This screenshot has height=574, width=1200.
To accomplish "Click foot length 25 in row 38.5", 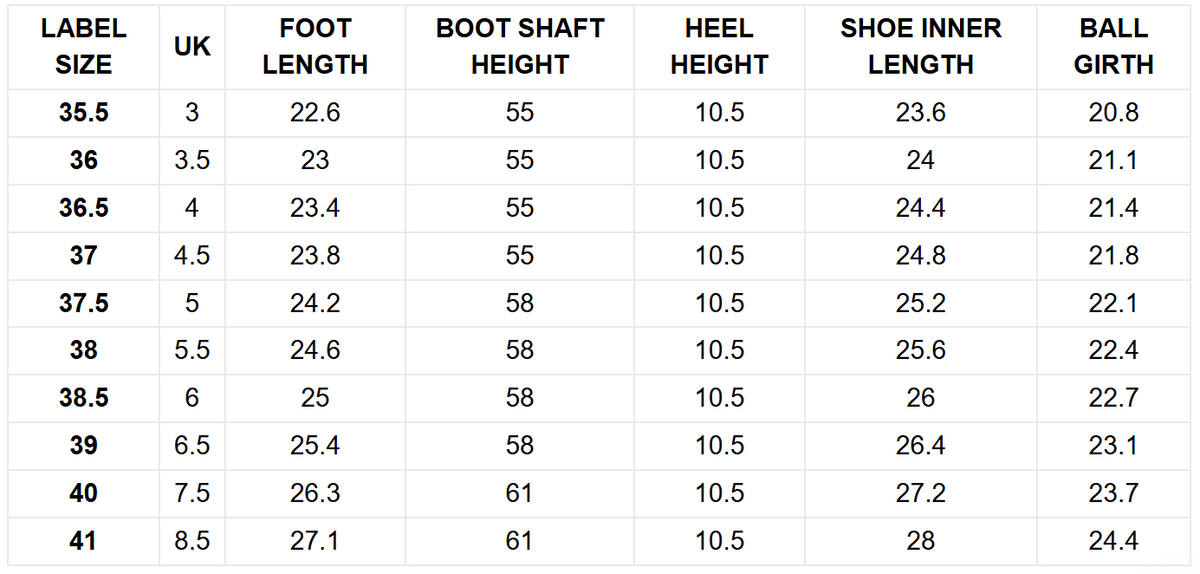I will click(x=315, y=398).
